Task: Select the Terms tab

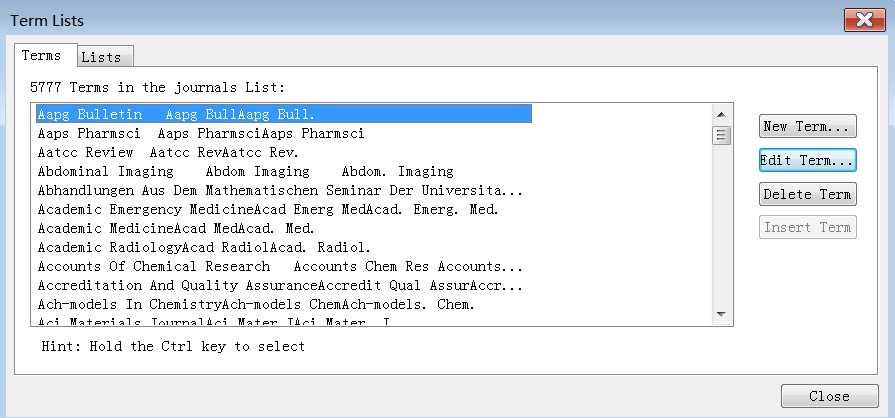Action: point(42,55)
